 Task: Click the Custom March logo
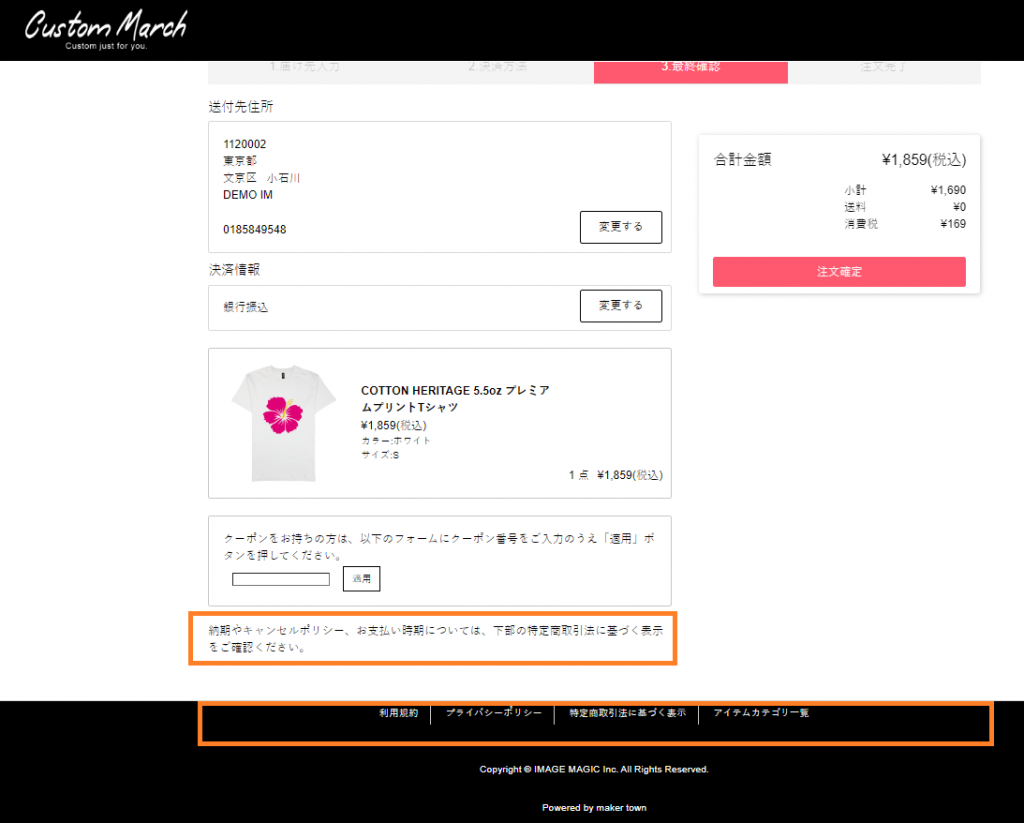point(106,29)
